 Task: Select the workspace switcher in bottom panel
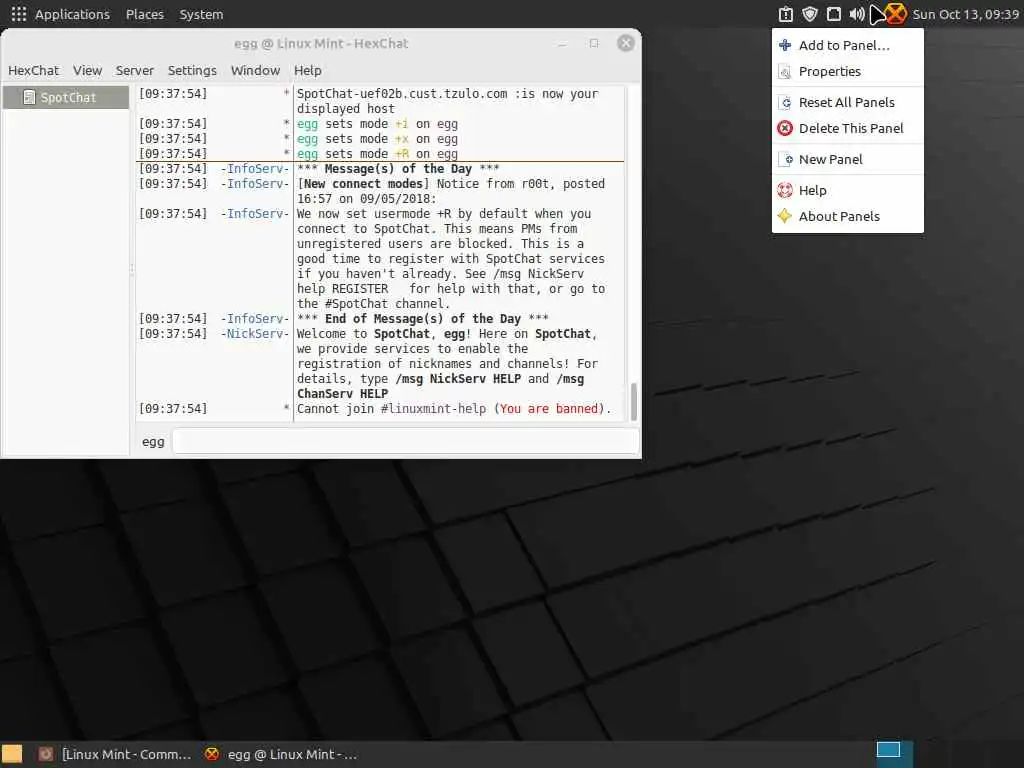click(894, 754)
